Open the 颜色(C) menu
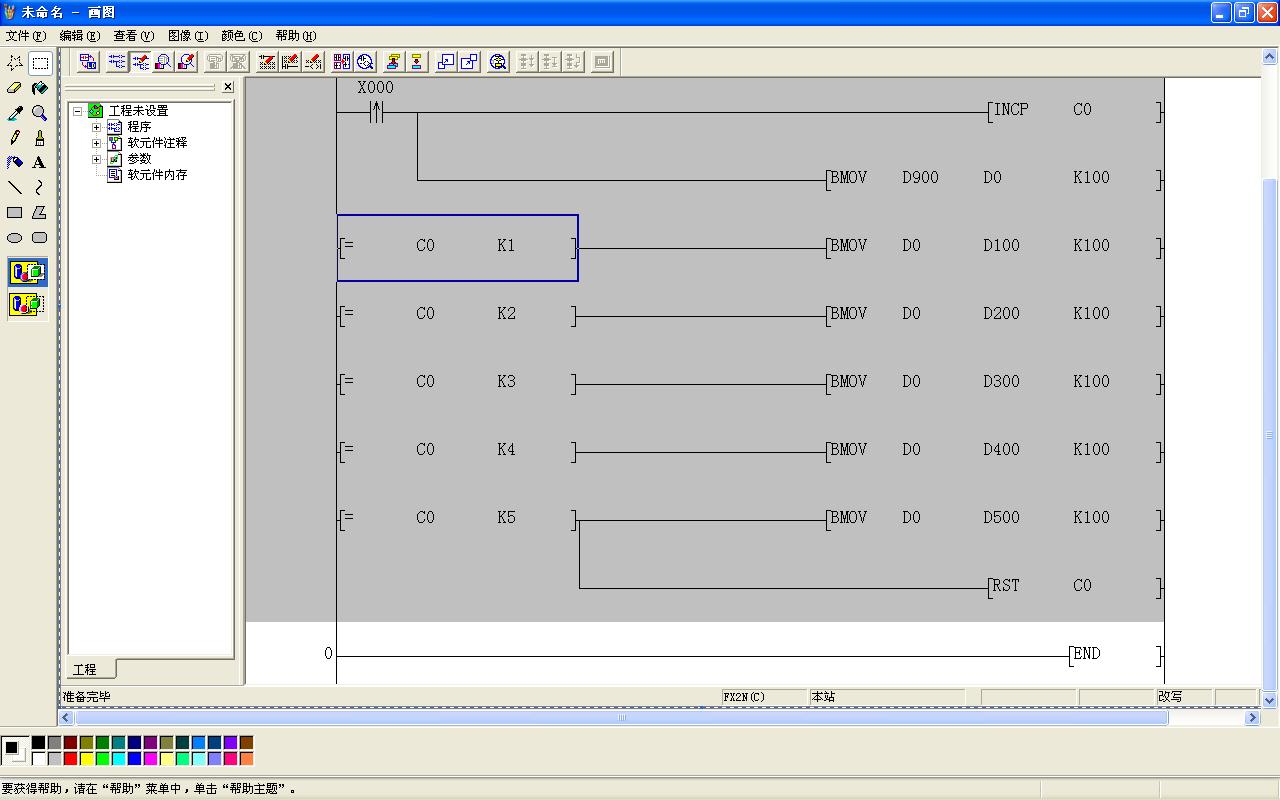The height and width of the screenshot is (800, 1280). point(241,36)
